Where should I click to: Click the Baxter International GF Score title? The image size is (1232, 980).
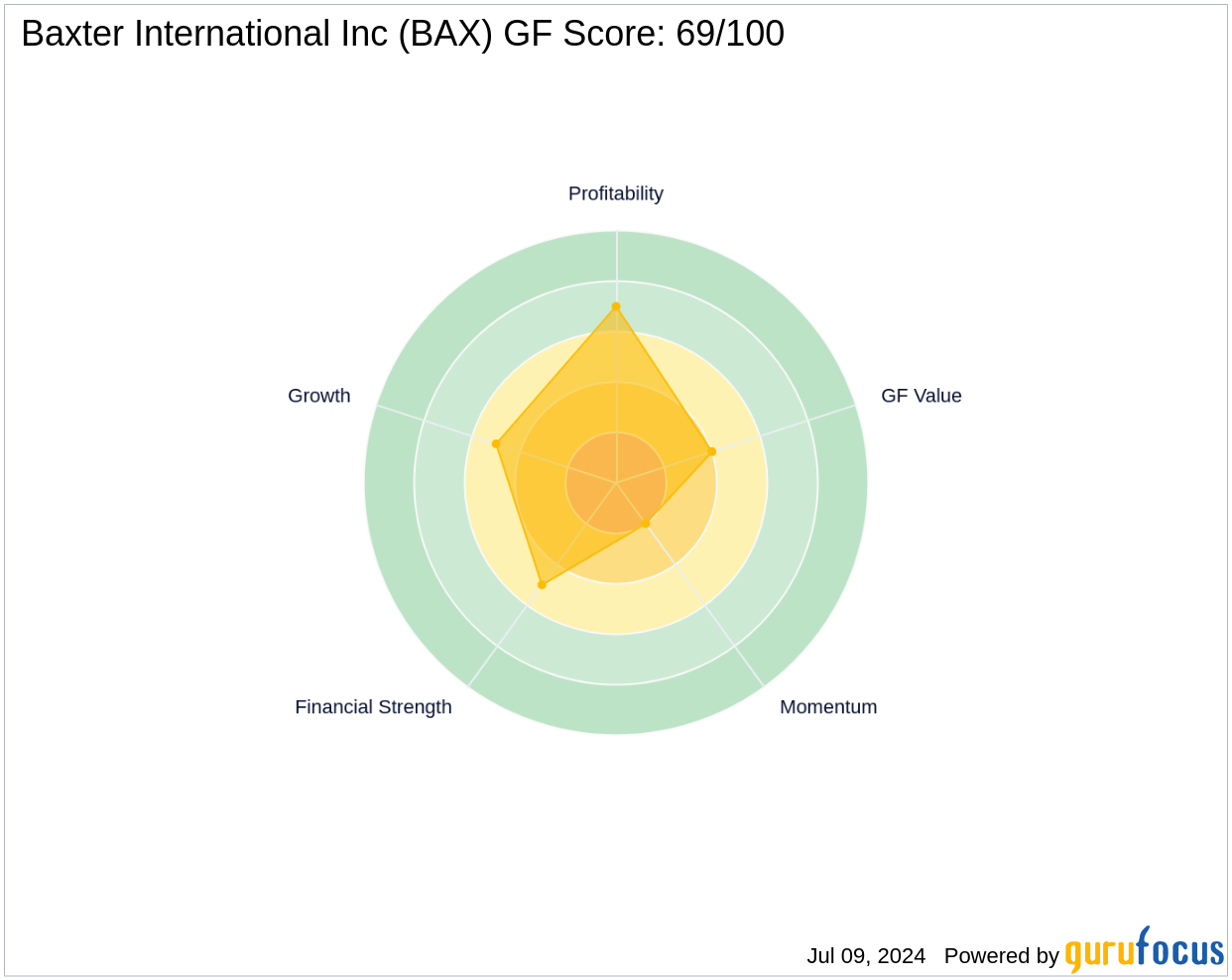403,34
